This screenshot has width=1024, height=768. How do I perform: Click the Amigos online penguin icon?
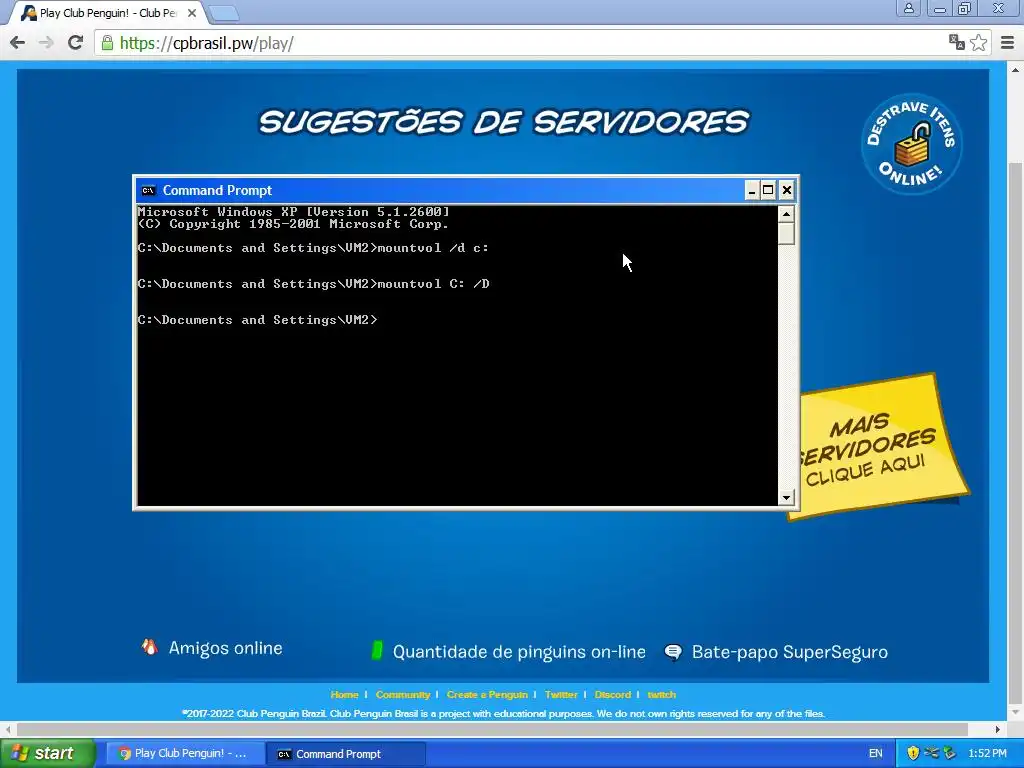point(150,647)
